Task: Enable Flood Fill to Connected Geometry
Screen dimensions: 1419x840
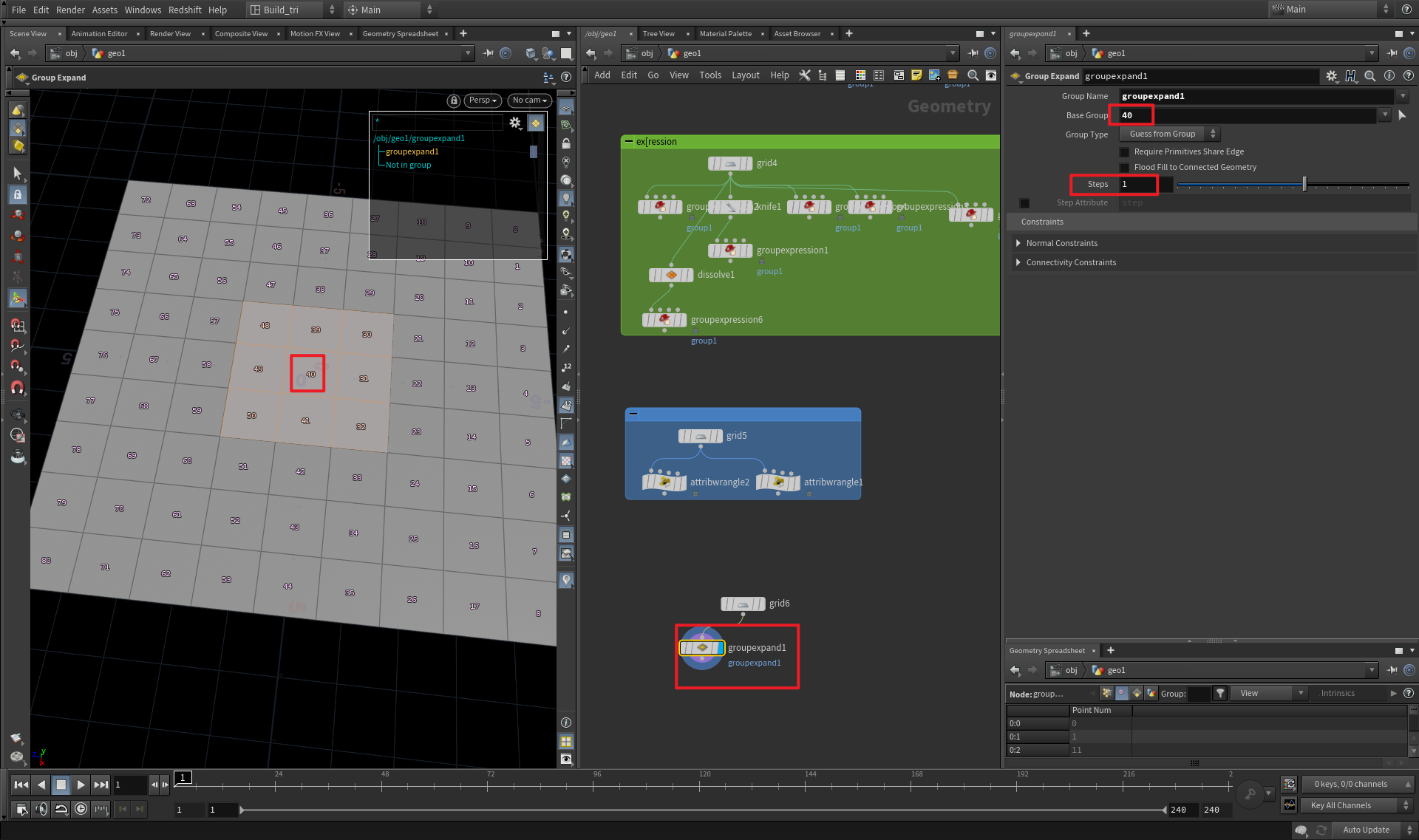Action: 1124,167
